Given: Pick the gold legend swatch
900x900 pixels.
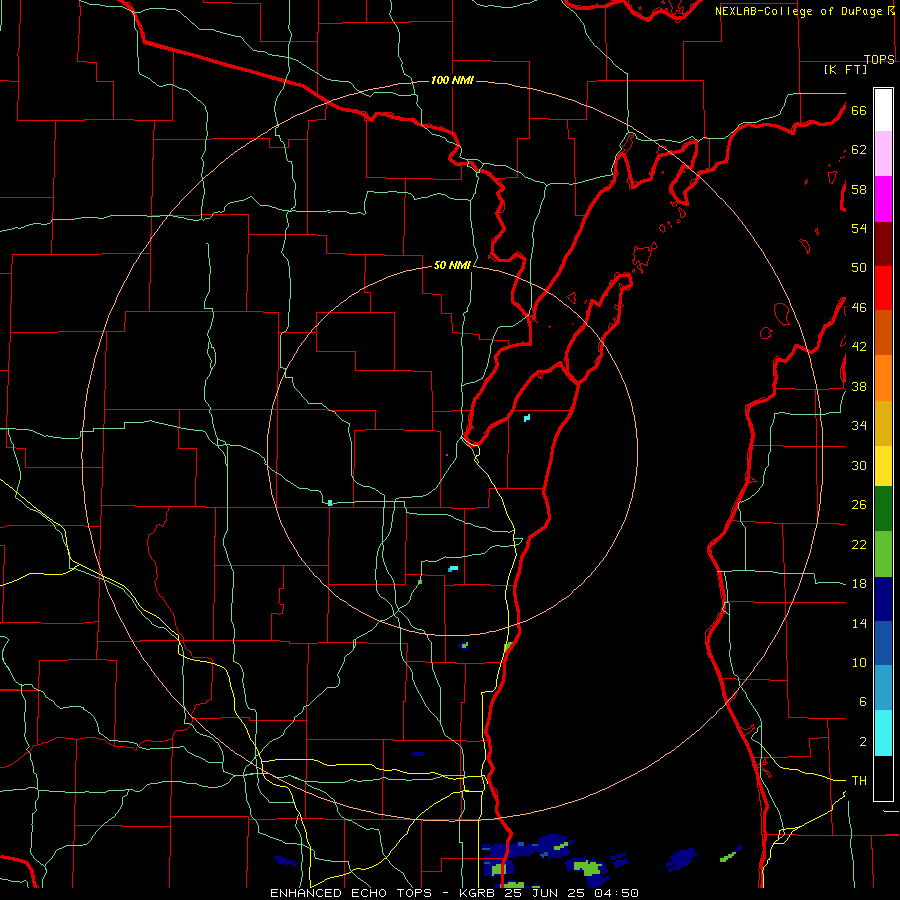Looking at the screenshot, I should (883, 423).
